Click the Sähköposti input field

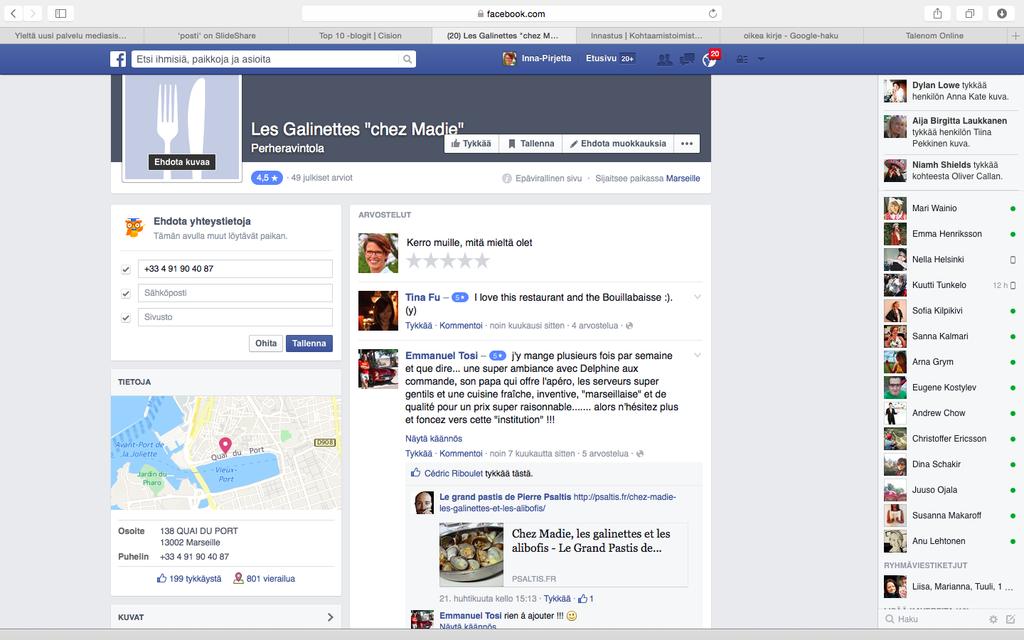point(235,293)
